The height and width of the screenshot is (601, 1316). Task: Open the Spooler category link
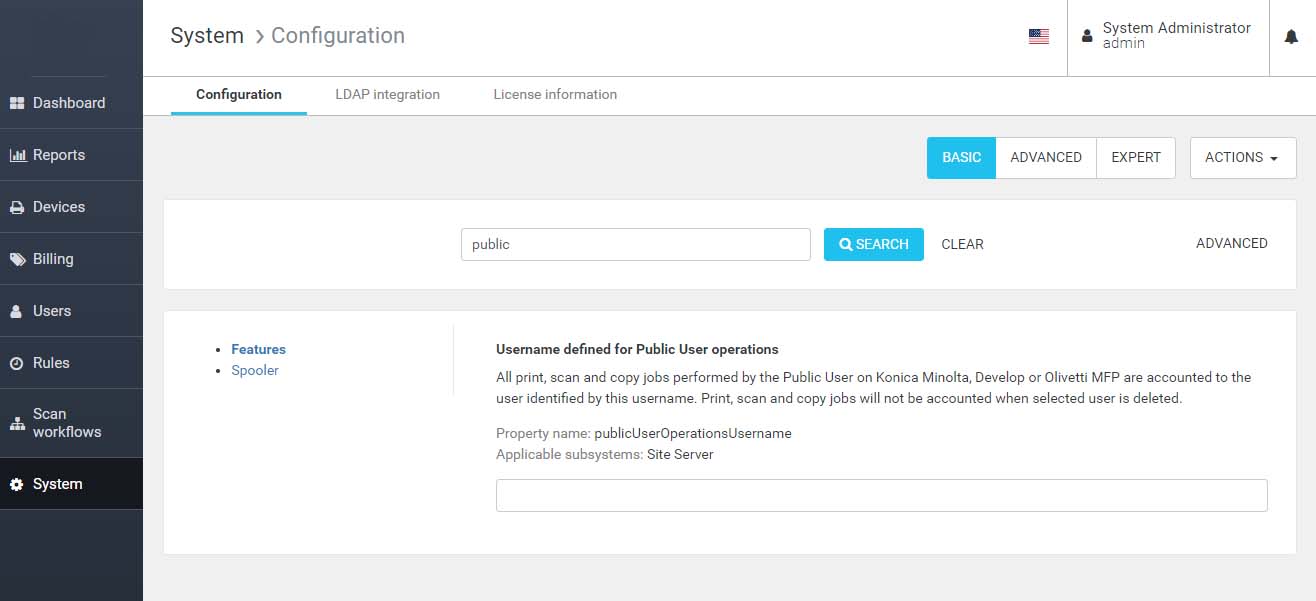(255, 370)
